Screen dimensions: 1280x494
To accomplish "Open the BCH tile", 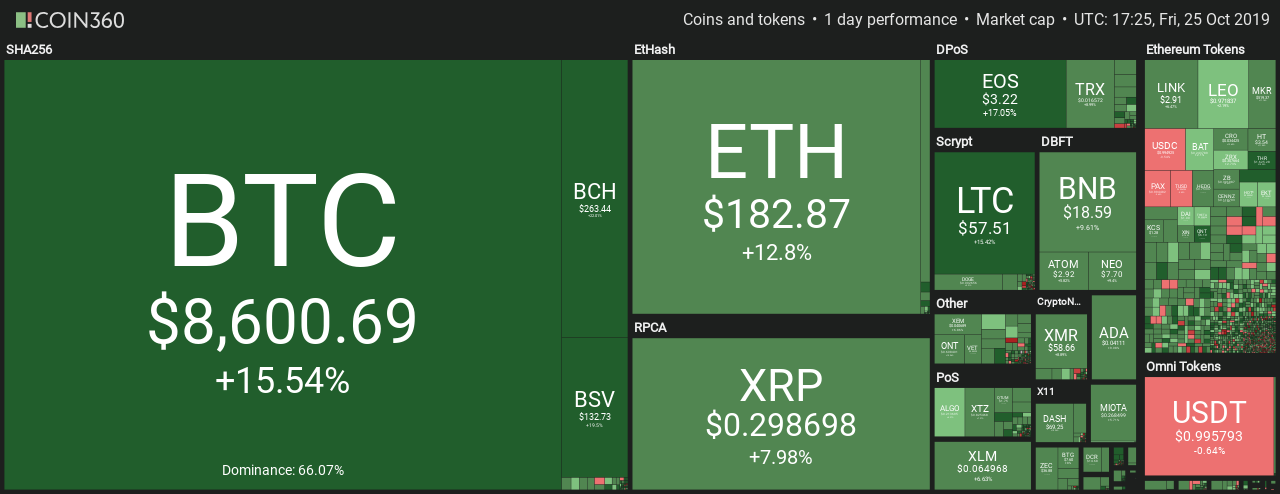I will point(595,198).
